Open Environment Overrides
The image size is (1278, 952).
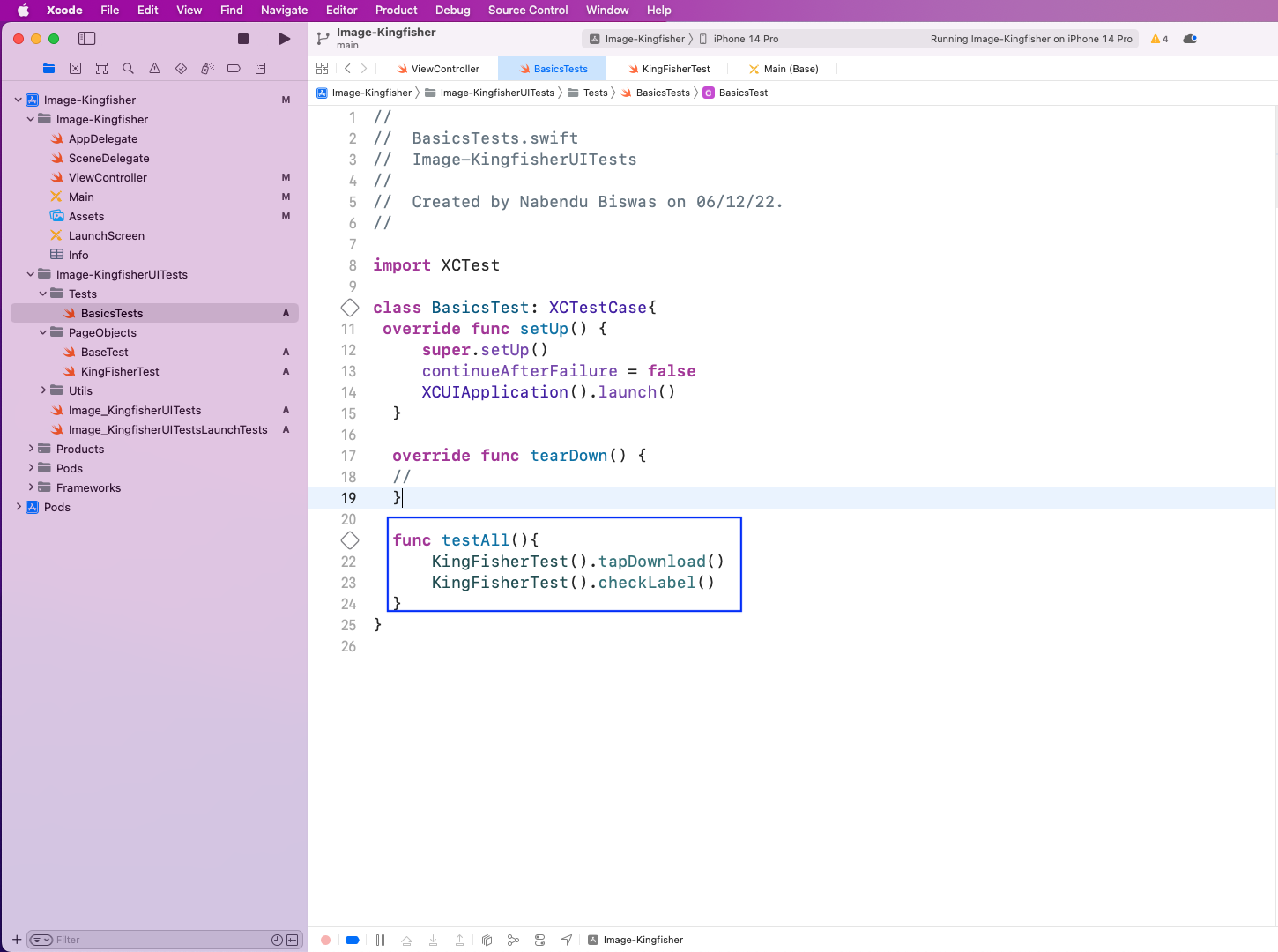click(x=539, y=940)
